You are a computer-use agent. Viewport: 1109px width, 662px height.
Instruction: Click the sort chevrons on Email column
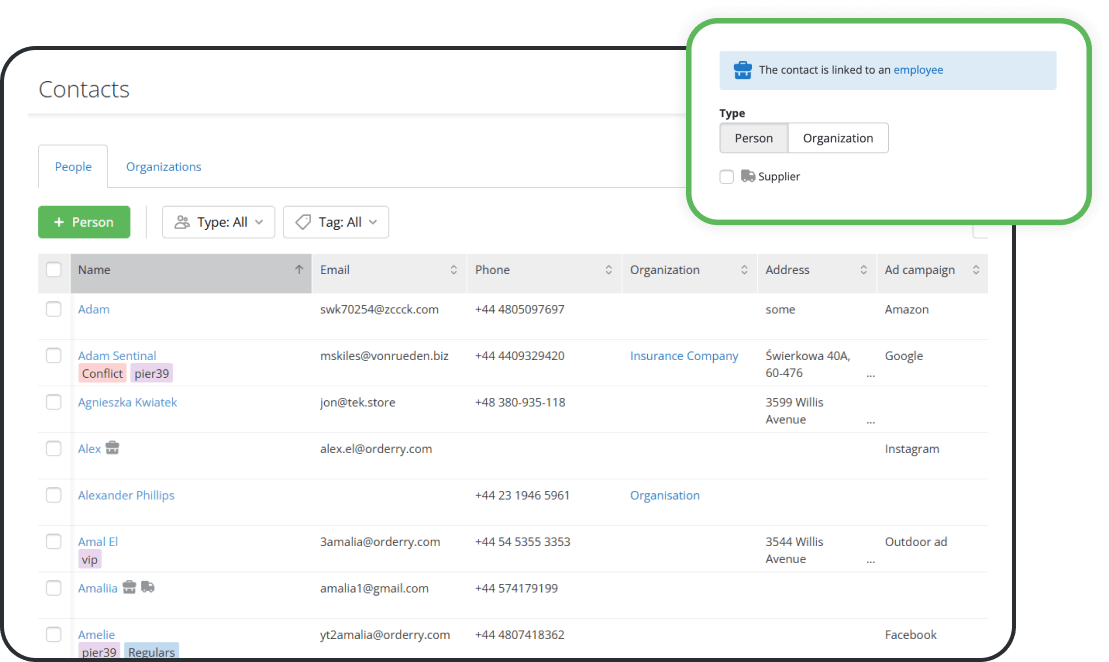(454, 269)
